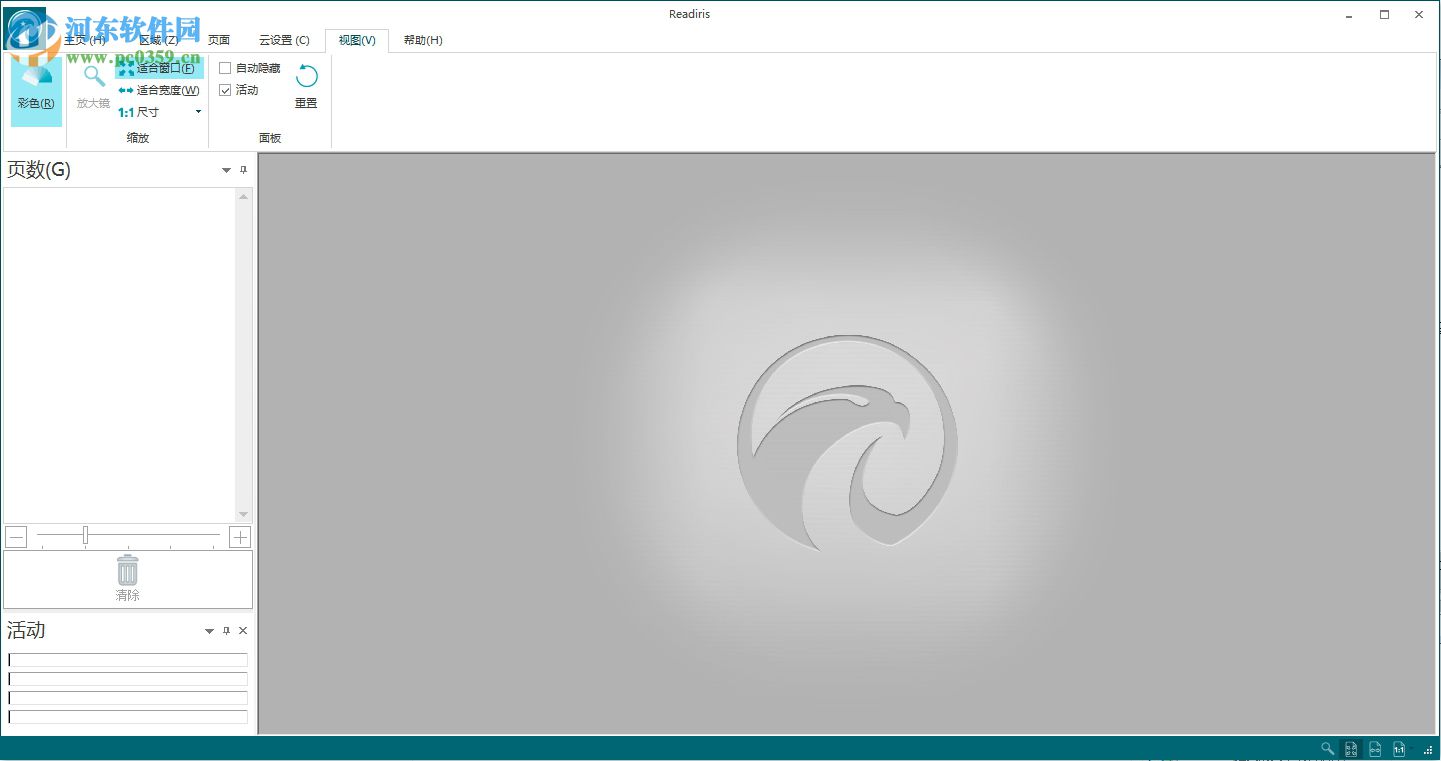
Task: Pin the 页数(G) pages panel
Action: (x=243, y=170)
